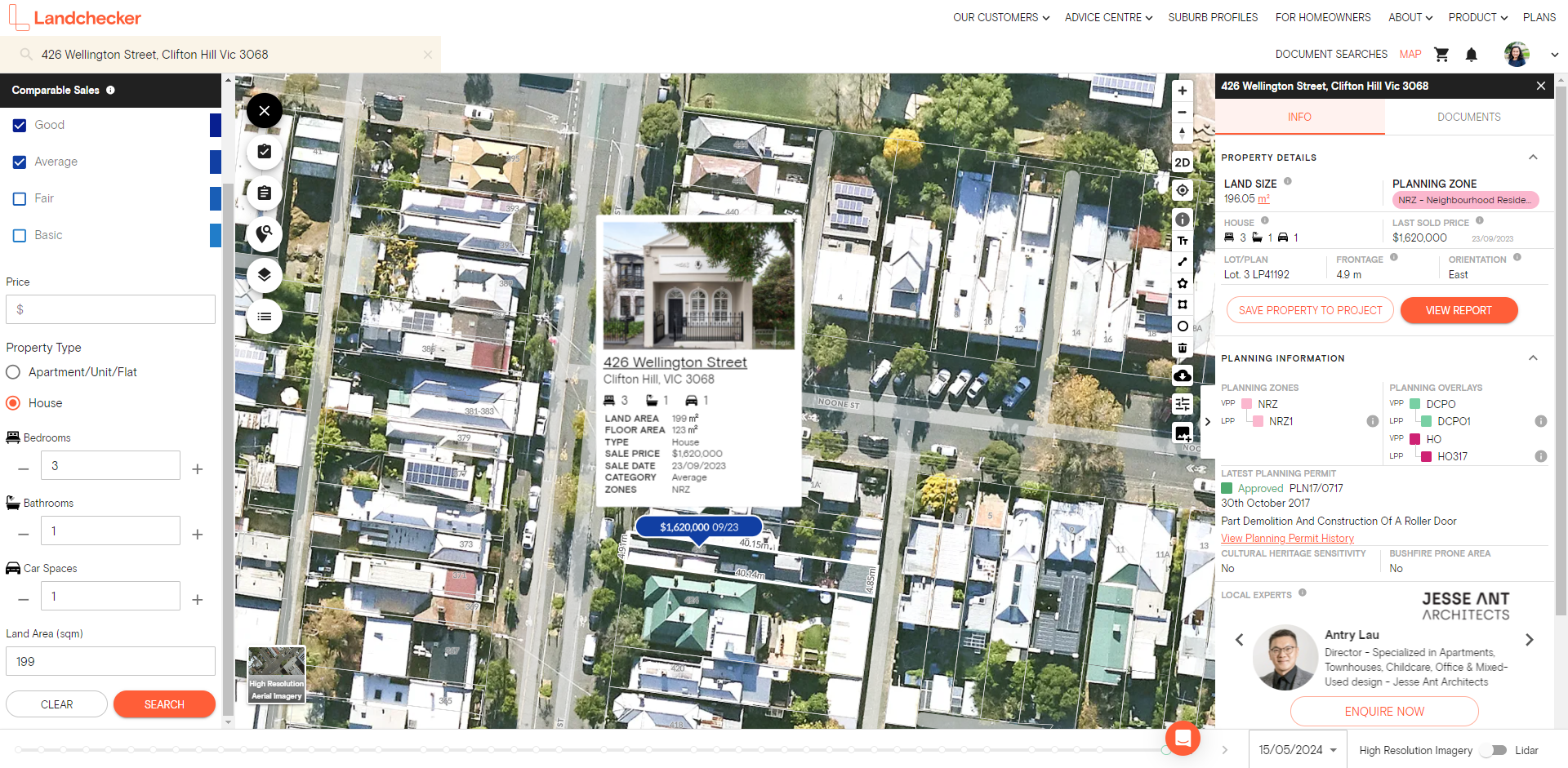Open the clipboard list tool on map

pos(264,193)
